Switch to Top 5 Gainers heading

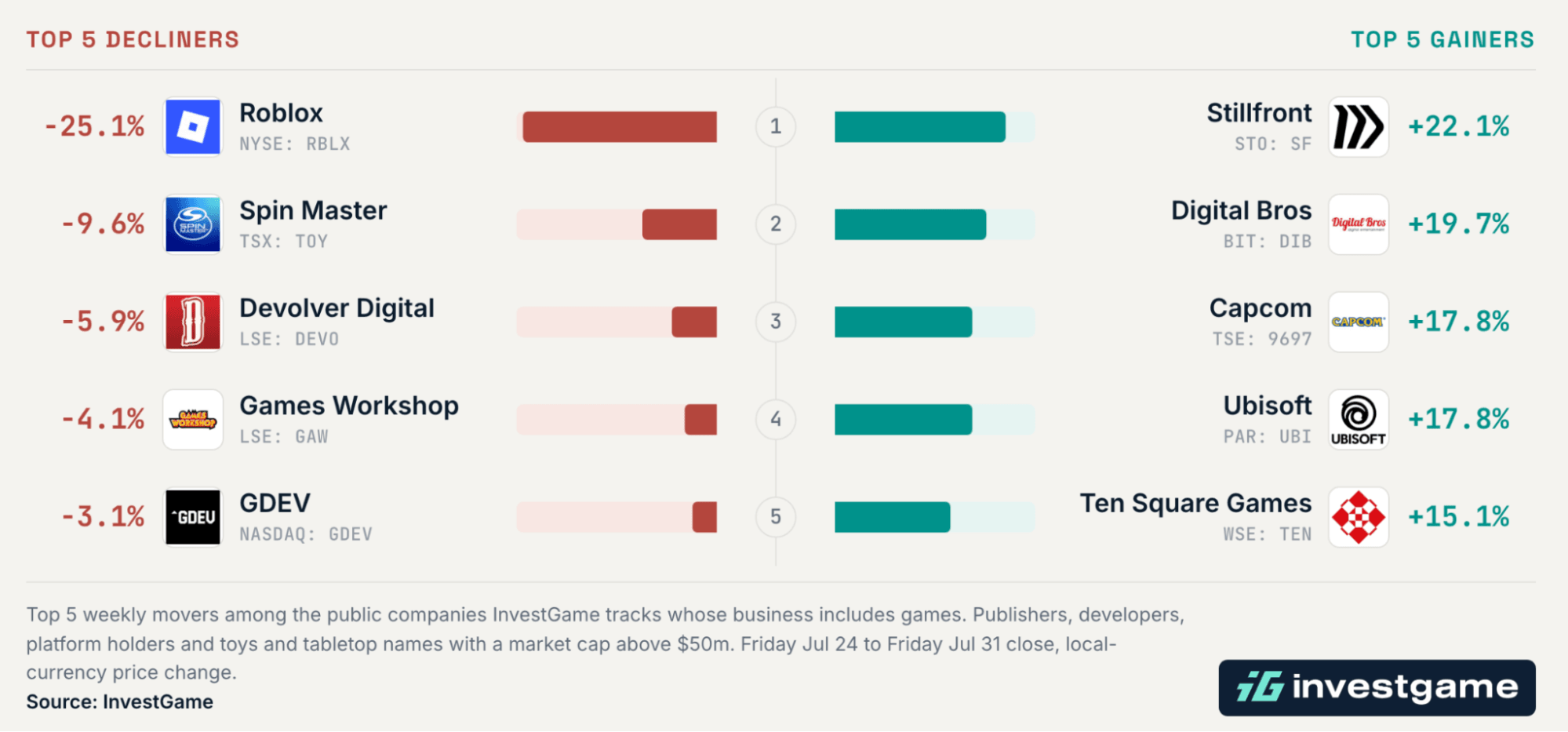(1442, 39)
